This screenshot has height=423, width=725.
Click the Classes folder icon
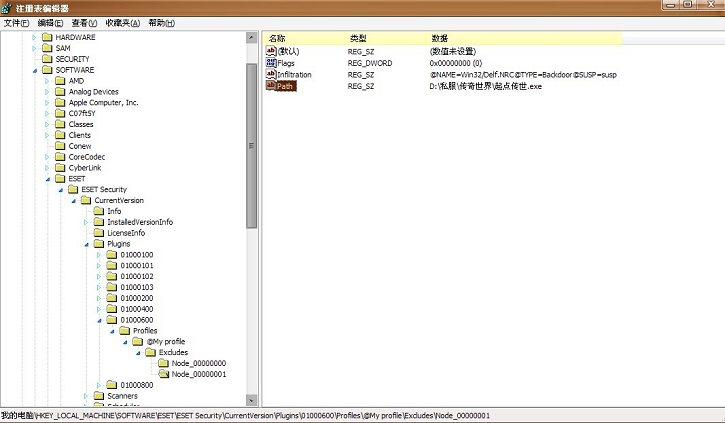pyautogui.click(x=60, y=124)
